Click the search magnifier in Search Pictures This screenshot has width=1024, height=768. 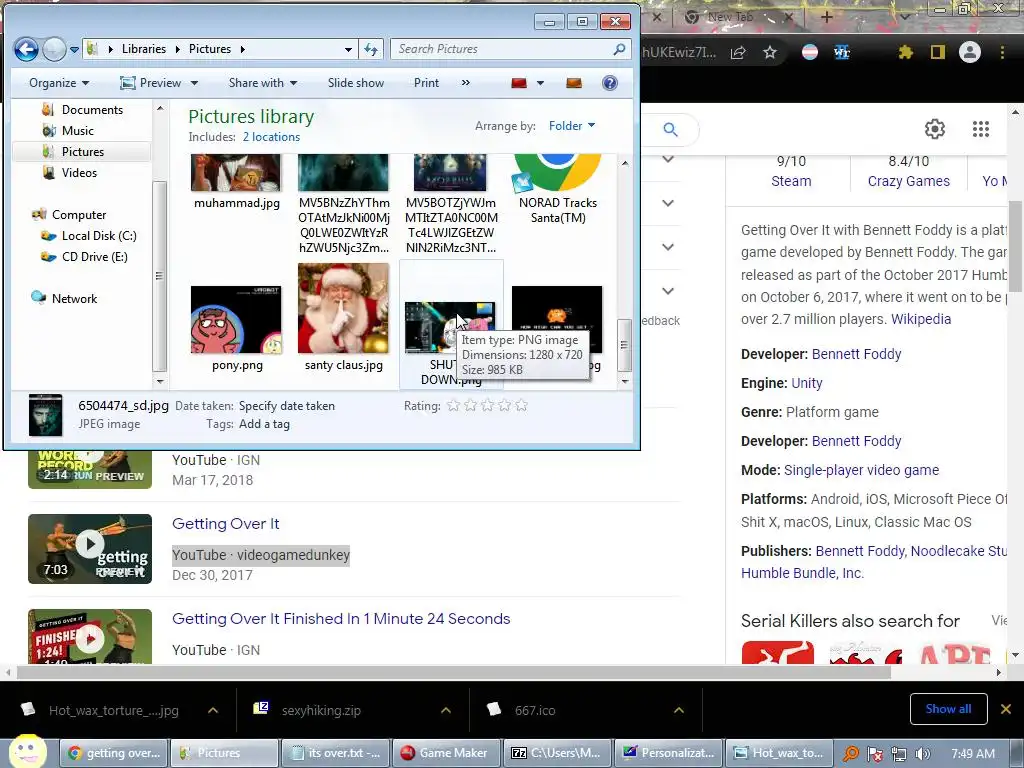pyautogui.click(x=619, y=49)
